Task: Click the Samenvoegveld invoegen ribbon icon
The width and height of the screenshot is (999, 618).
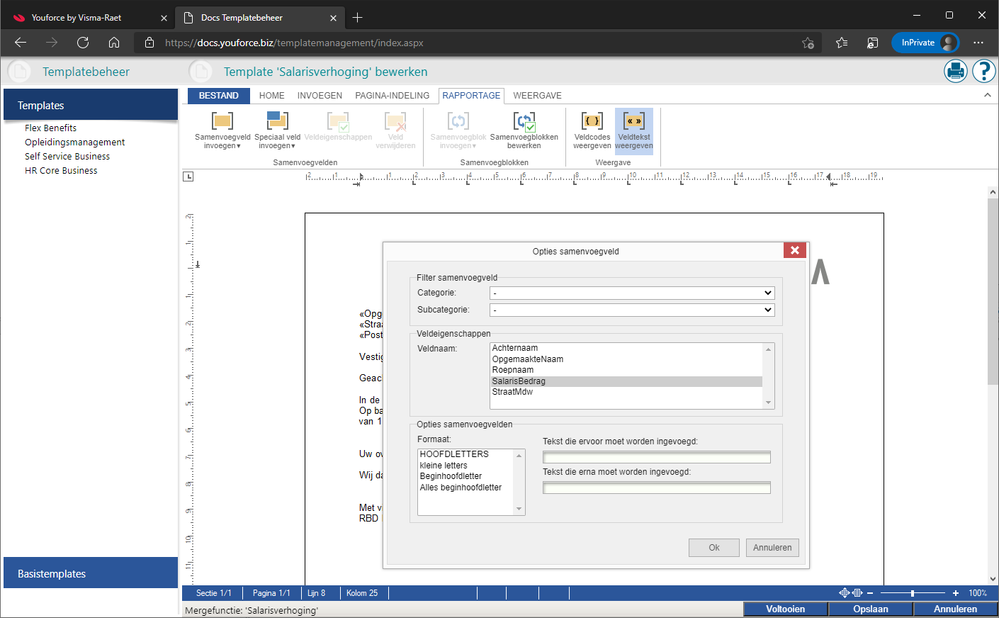Action: pos(222,122)
